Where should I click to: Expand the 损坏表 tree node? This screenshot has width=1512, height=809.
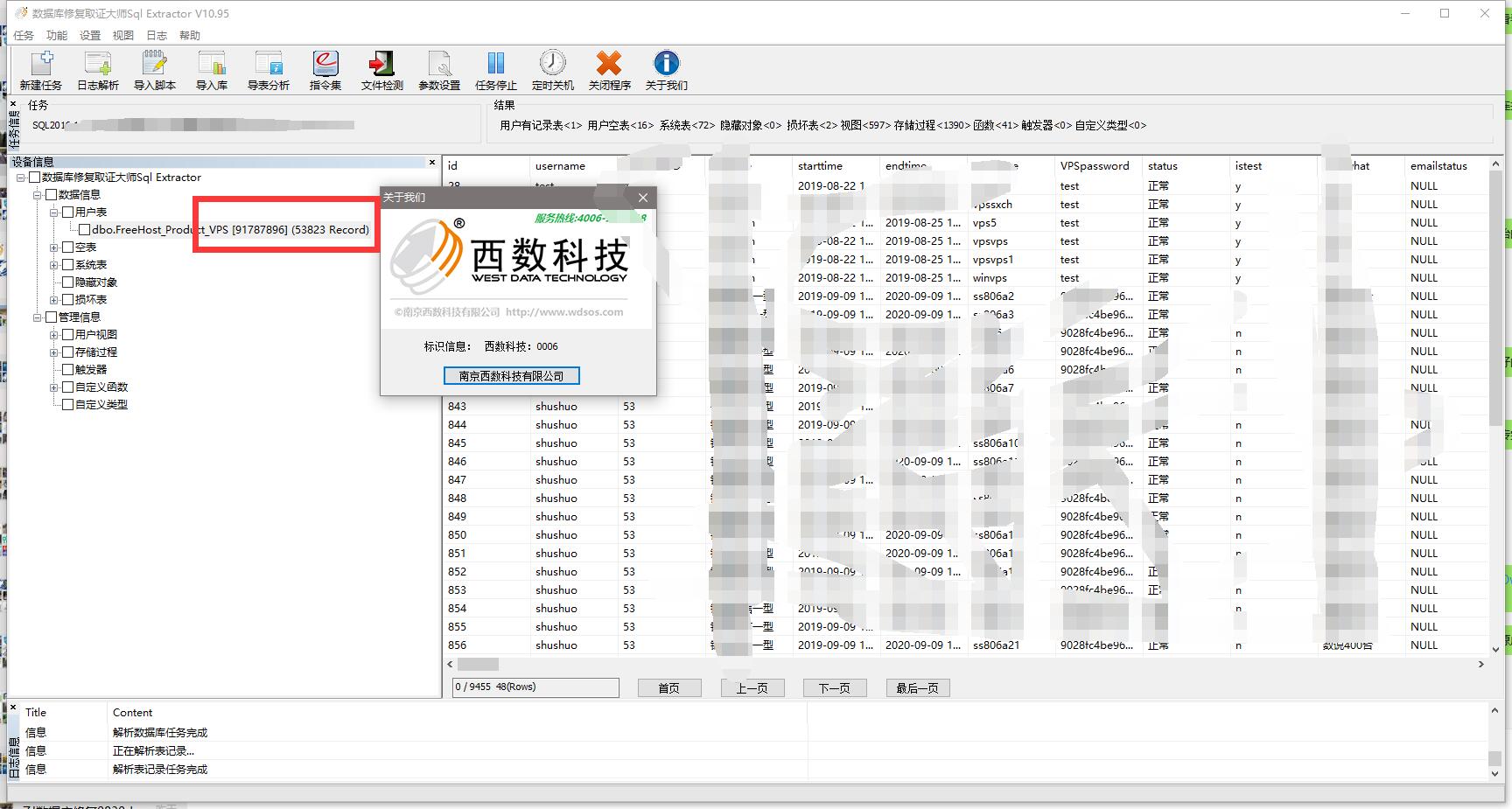[x=54, y=300]
